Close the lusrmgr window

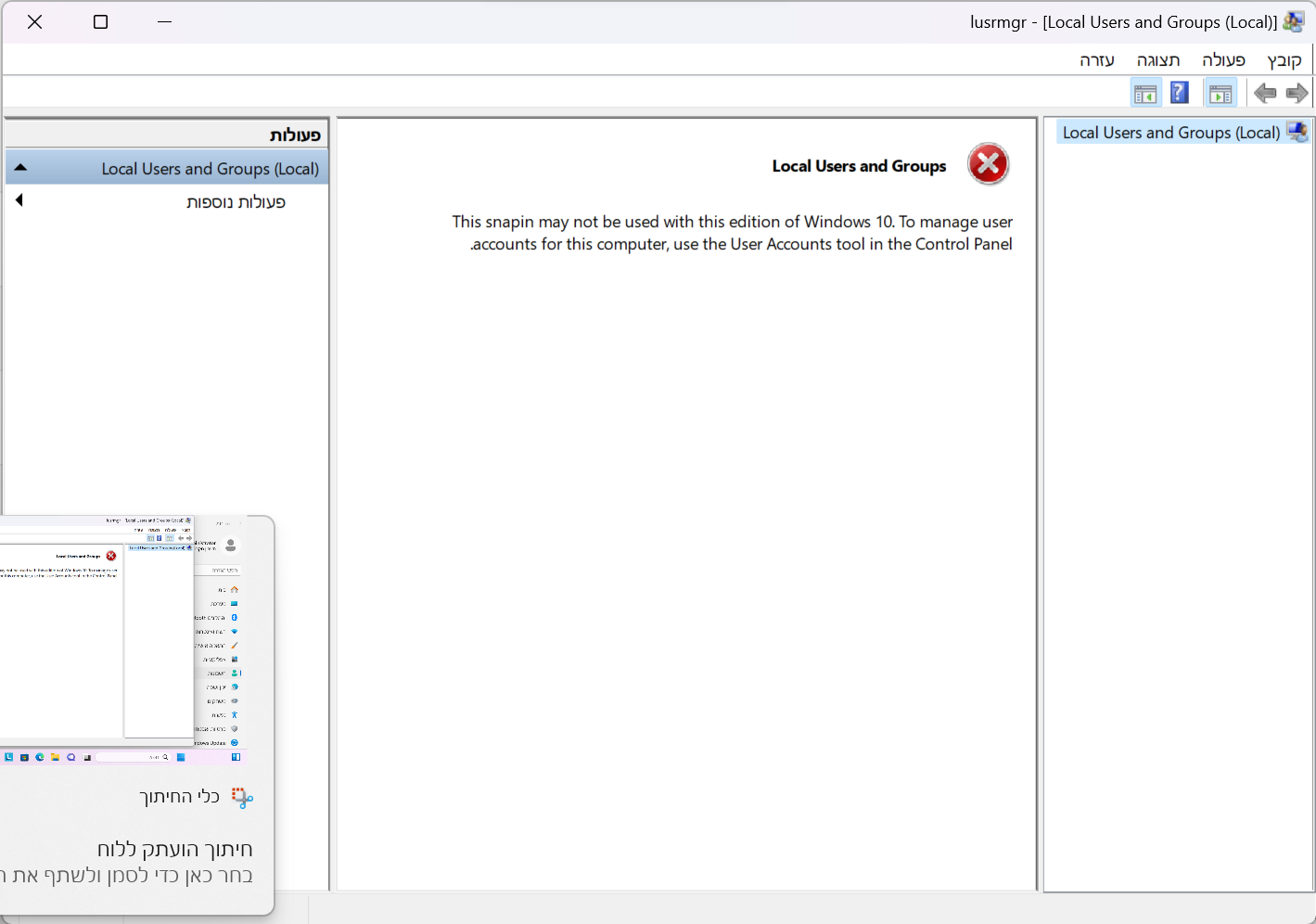(35, 21)
